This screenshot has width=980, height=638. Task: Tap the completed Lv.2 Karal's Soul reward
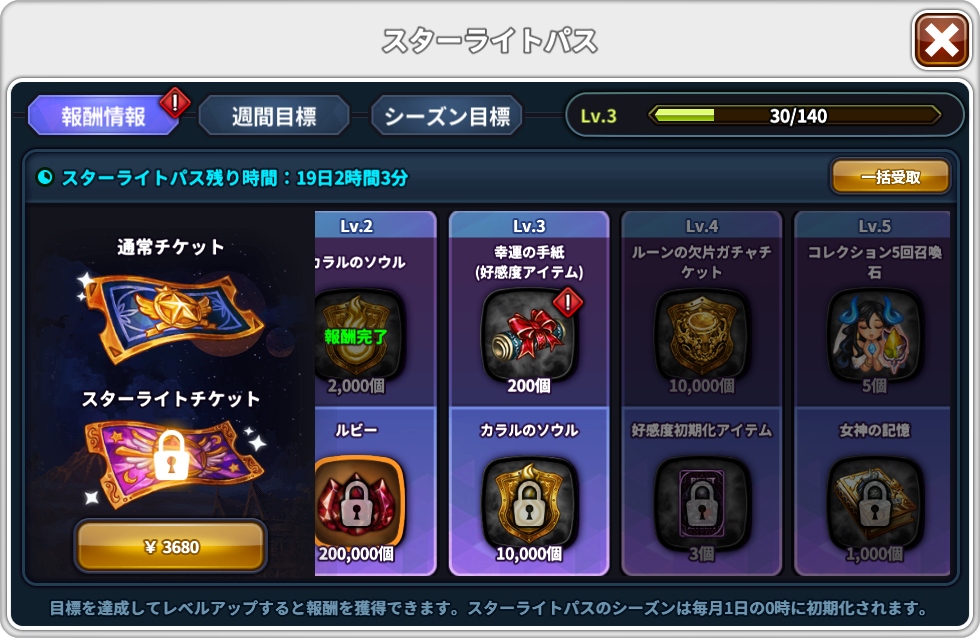(358, 335)
